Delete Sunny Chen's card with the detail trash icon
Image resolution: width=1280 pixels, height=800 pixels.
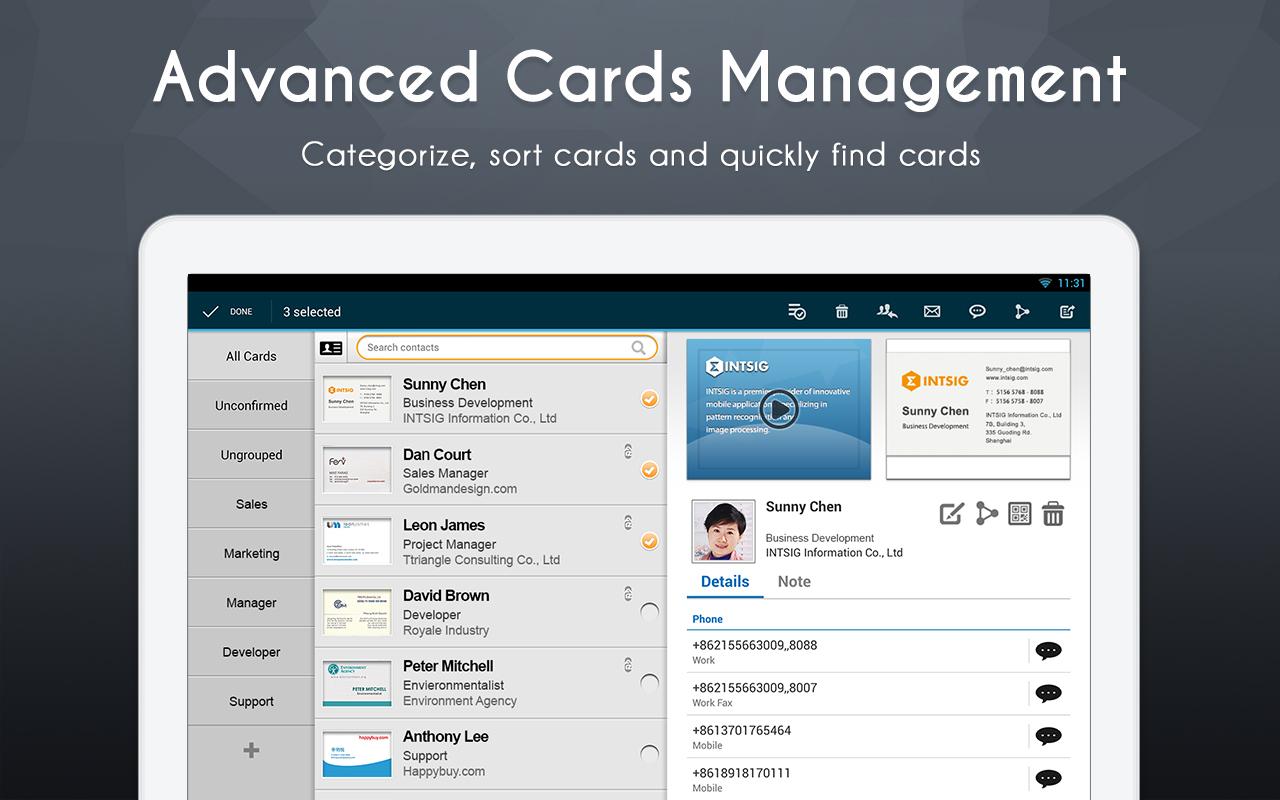coord(1053,514)
